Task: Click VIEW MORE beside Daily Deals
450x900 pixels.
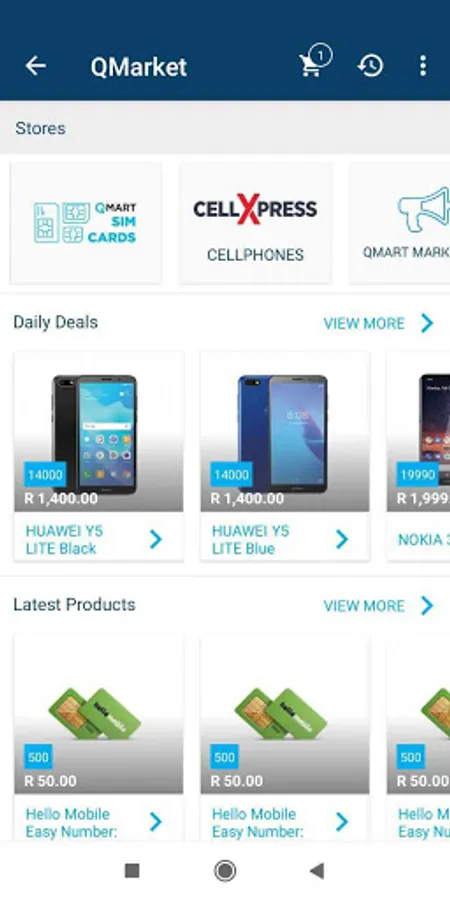Action: point(364,324)
